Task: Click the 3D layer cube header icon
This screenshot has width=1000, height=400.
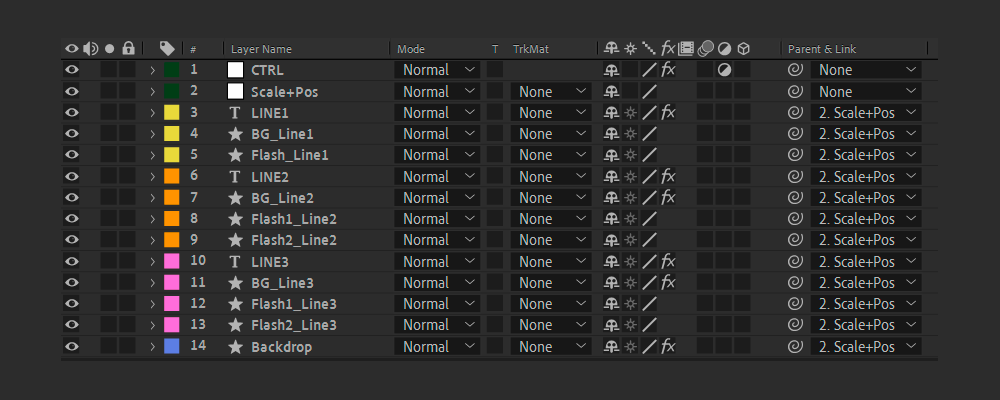Action: click(x=742, y=48)
